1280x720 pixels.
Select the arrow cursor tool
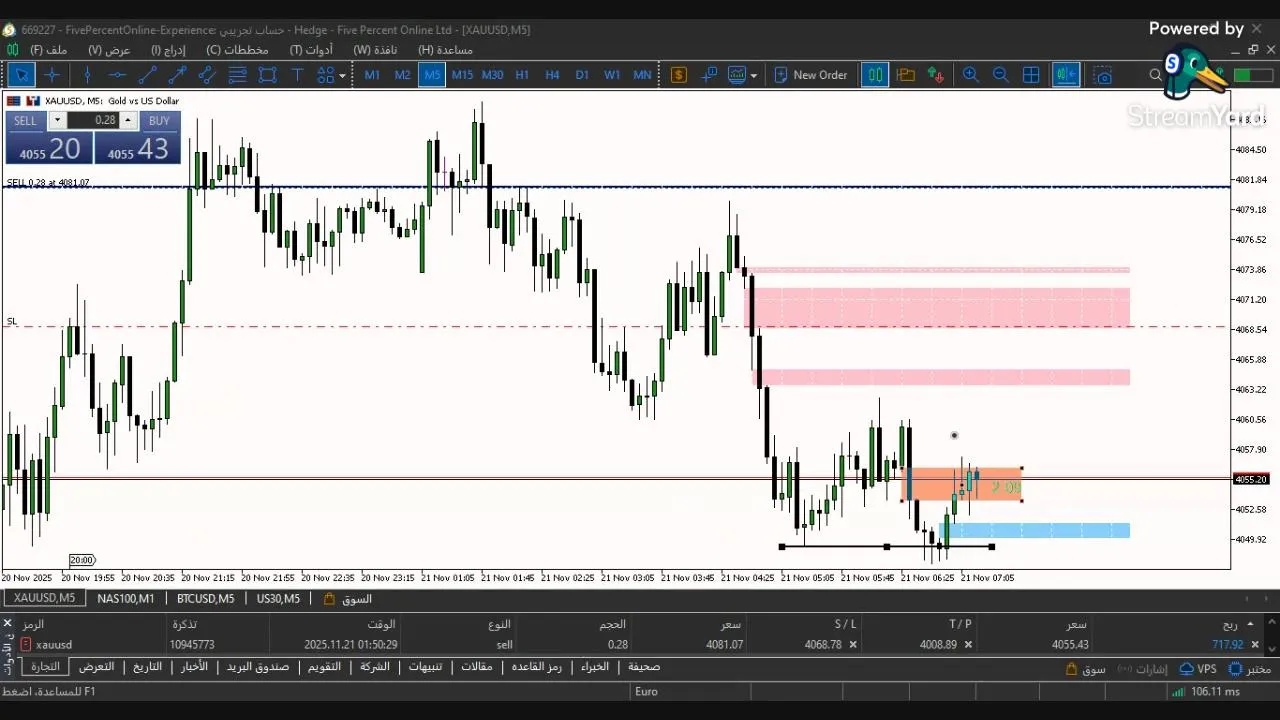(21, 75)
